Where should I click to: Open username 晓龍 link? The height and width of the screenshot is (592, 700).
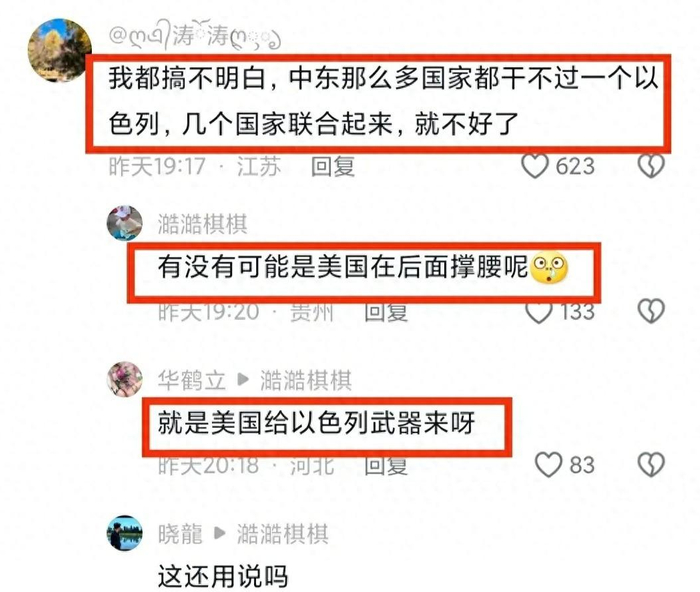pos(180,534)
